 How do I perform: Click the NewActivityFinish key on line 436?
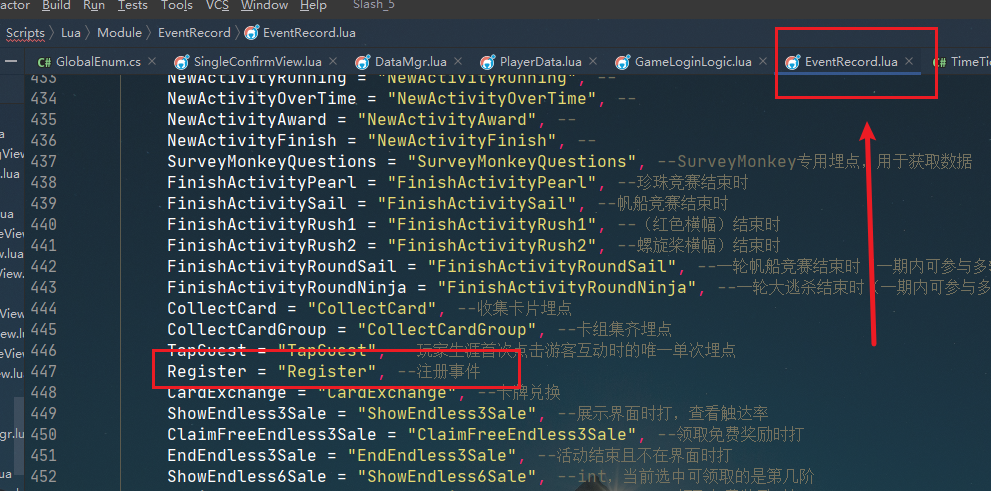252,140
